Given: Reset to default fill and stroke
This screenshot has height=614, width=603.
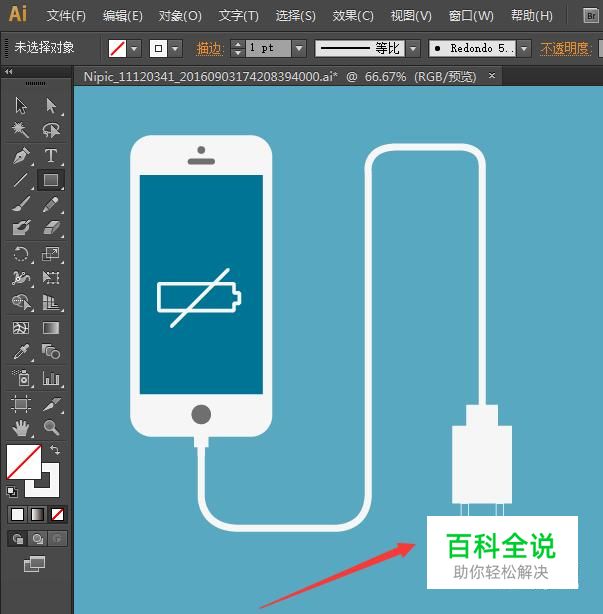Looking at the screenshot, I should point(12,491).
